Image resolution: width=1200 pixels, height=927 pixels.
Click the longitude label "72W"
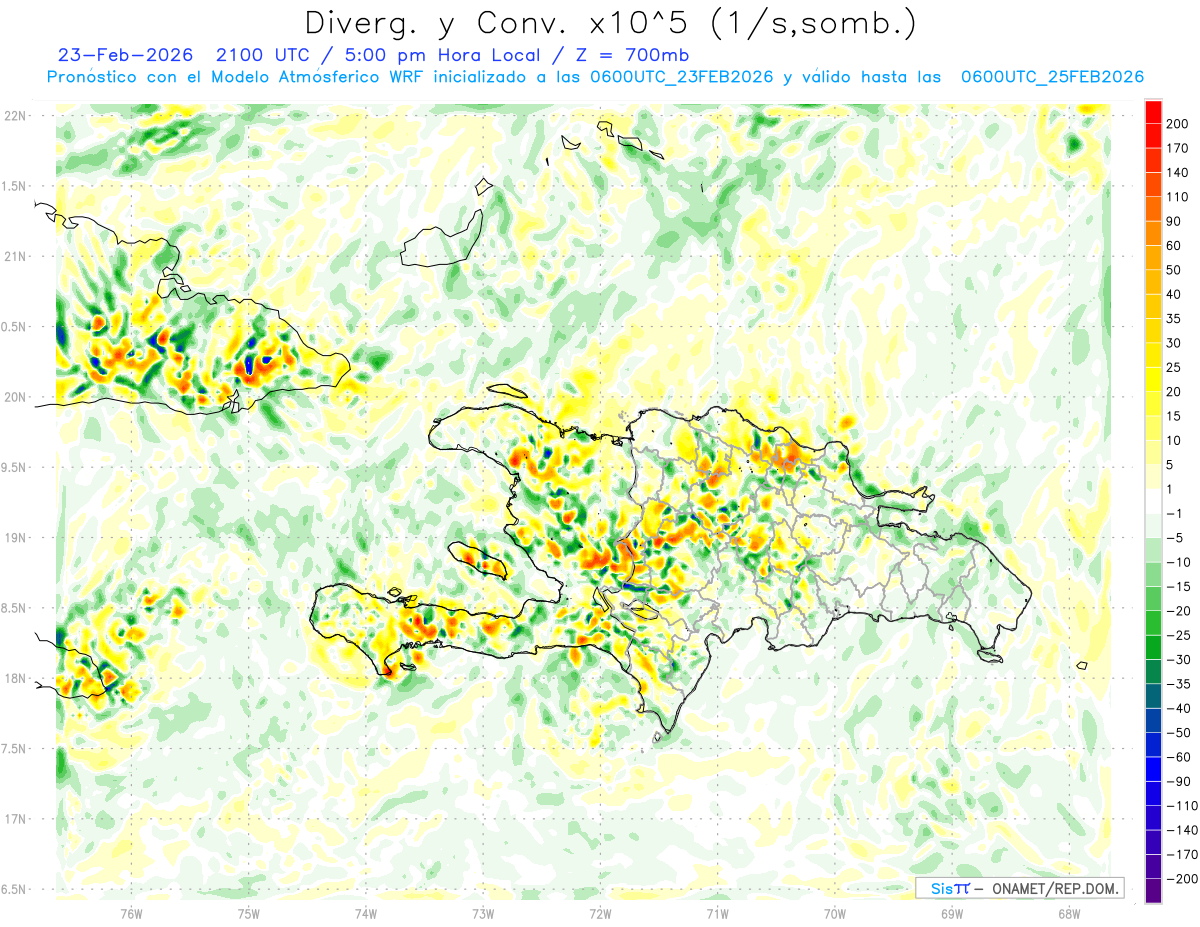point(600,913)
